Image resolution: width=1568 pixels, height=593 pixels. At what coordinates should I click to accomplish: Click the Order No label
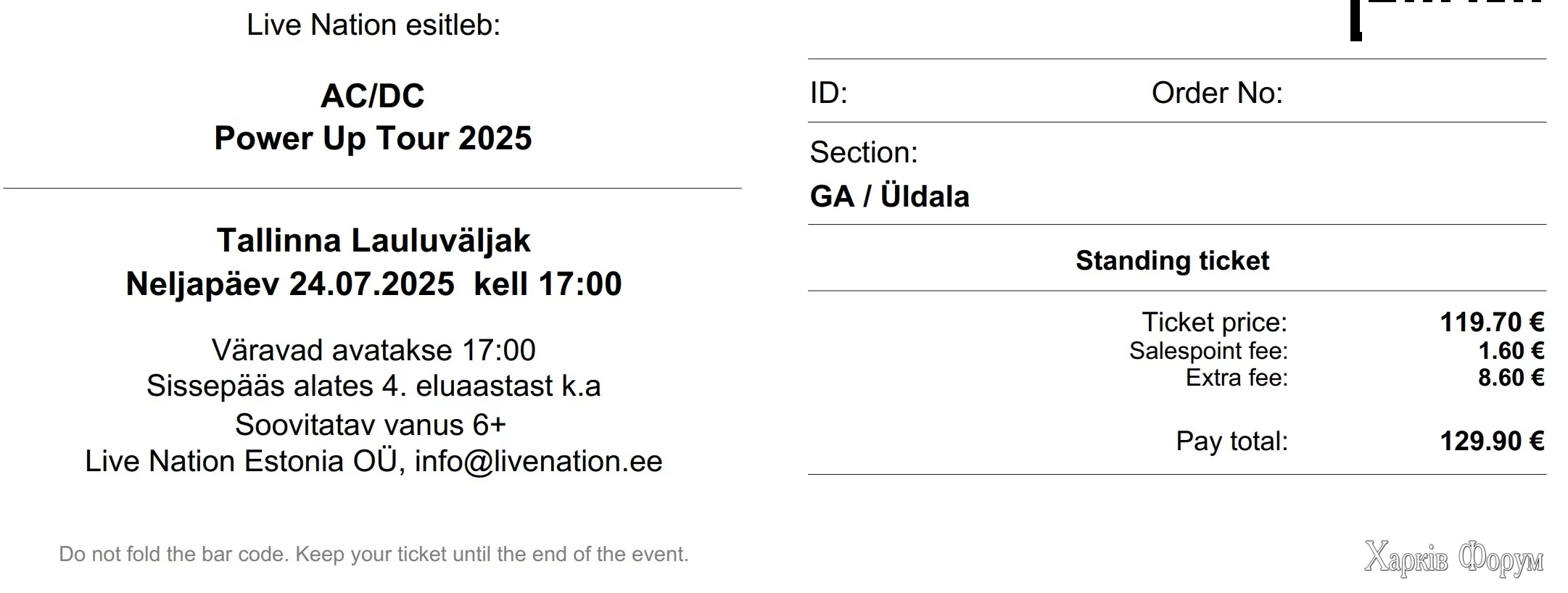pyautogui.click(x=1217, y=93)
